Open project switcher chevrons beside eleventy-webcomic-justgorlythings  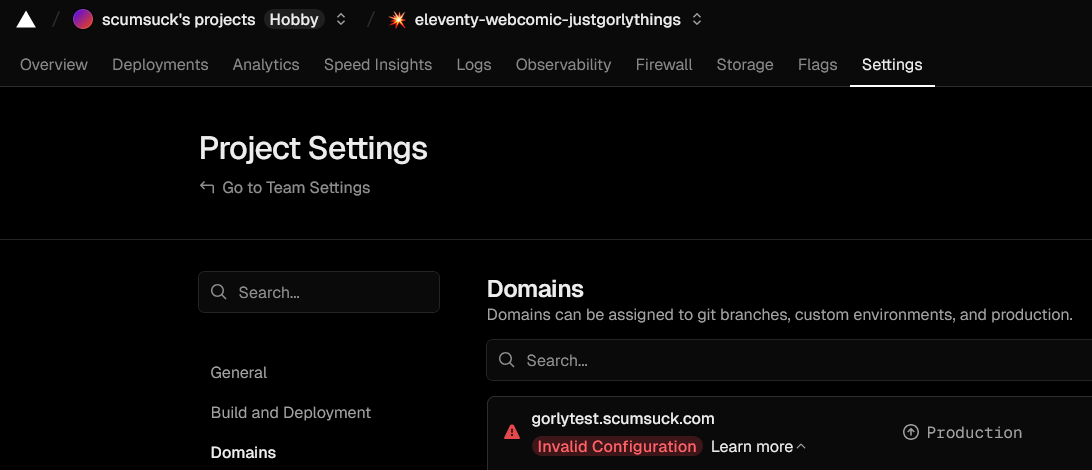tap(696, 19)
